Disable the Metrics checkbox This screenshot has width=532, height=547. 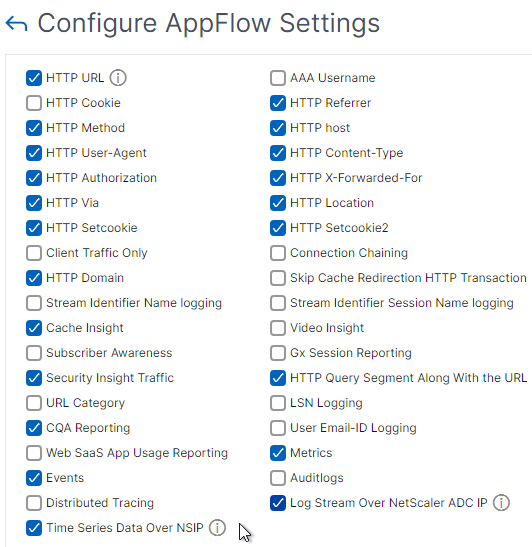[x=278, y=453]
